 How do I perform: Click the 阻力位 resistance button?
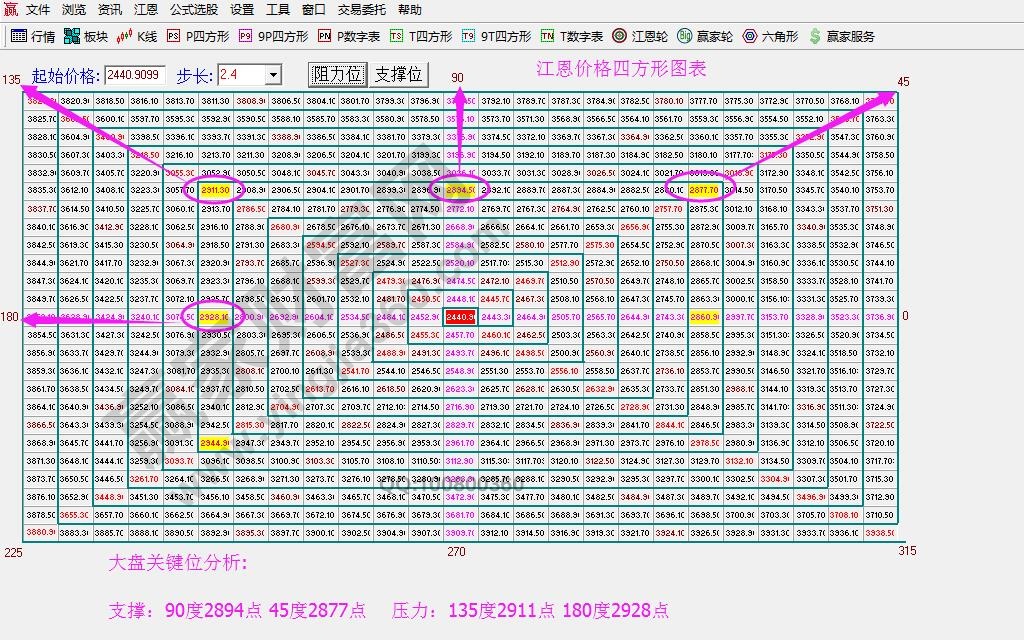pyautogui.click(x=338, y=74)
